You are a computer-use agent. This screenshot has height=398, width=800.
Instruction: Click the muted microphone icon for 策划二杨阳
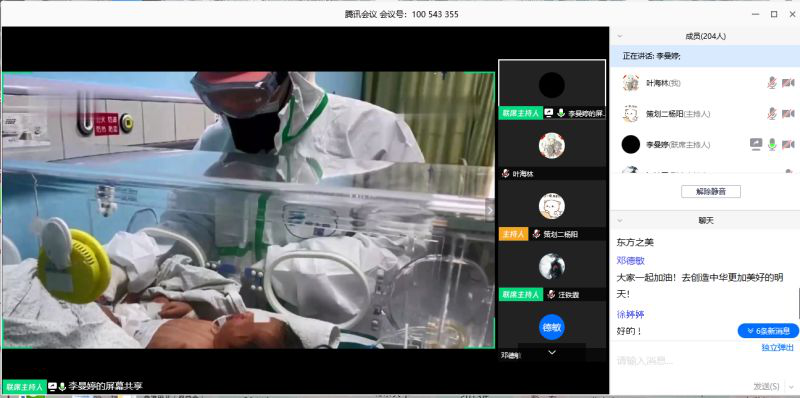pos(772,113)
